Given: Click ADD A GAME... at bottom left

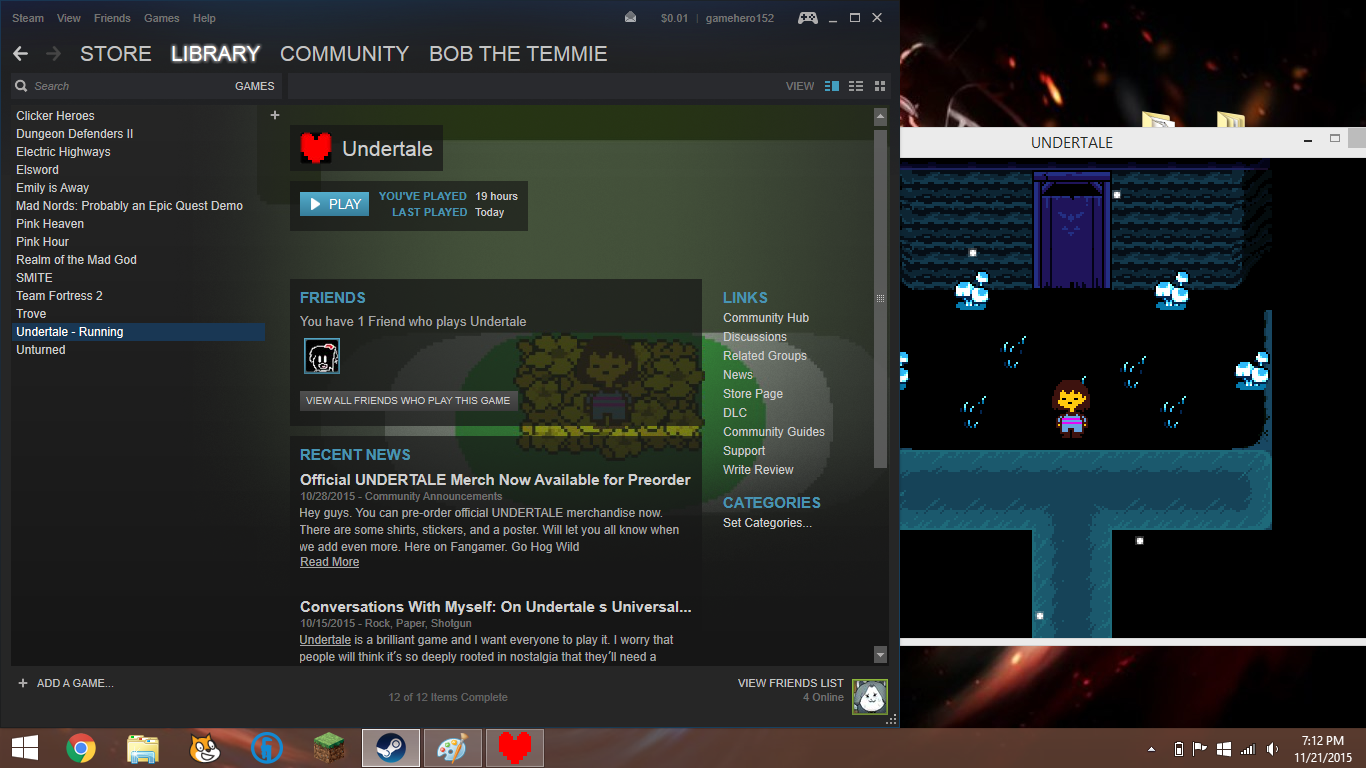Looking at the screenshot, I should pyautogui.click(x=66, y=683).
